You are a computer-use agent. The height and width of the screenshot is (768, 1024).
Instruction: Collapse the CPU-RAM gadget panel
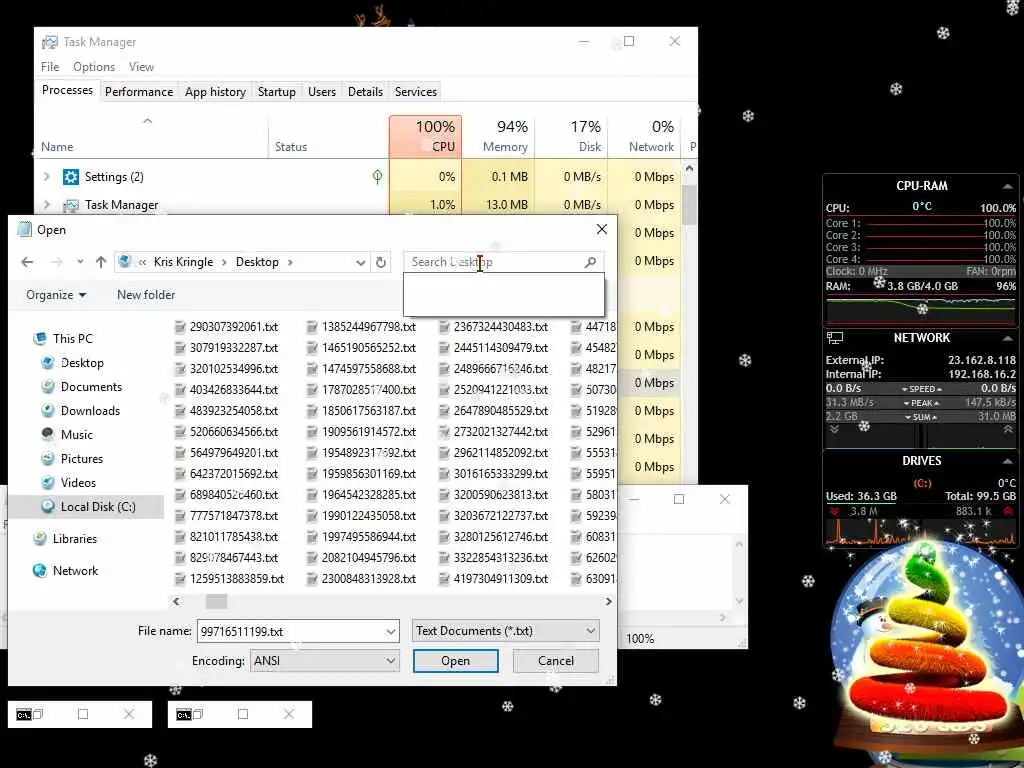(x=1008, y=186)
